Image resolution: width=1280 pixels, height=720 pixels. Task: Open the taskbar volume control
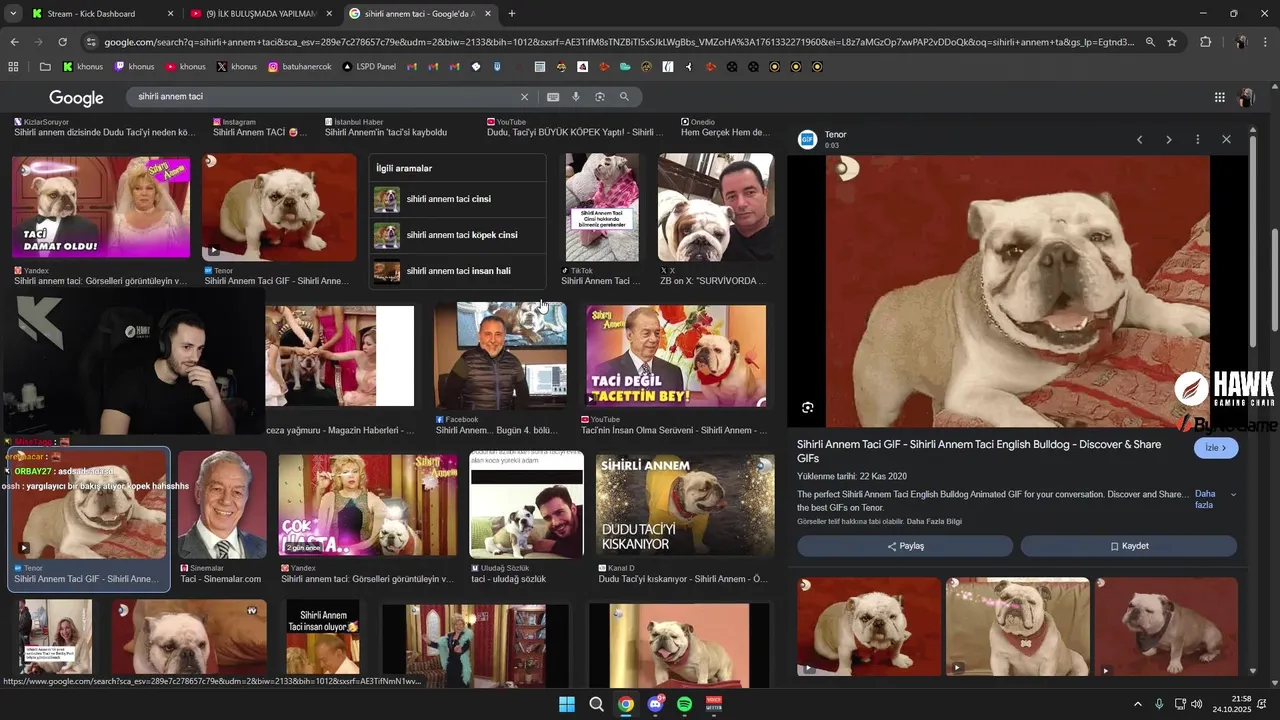click(x=1197, y=704)
